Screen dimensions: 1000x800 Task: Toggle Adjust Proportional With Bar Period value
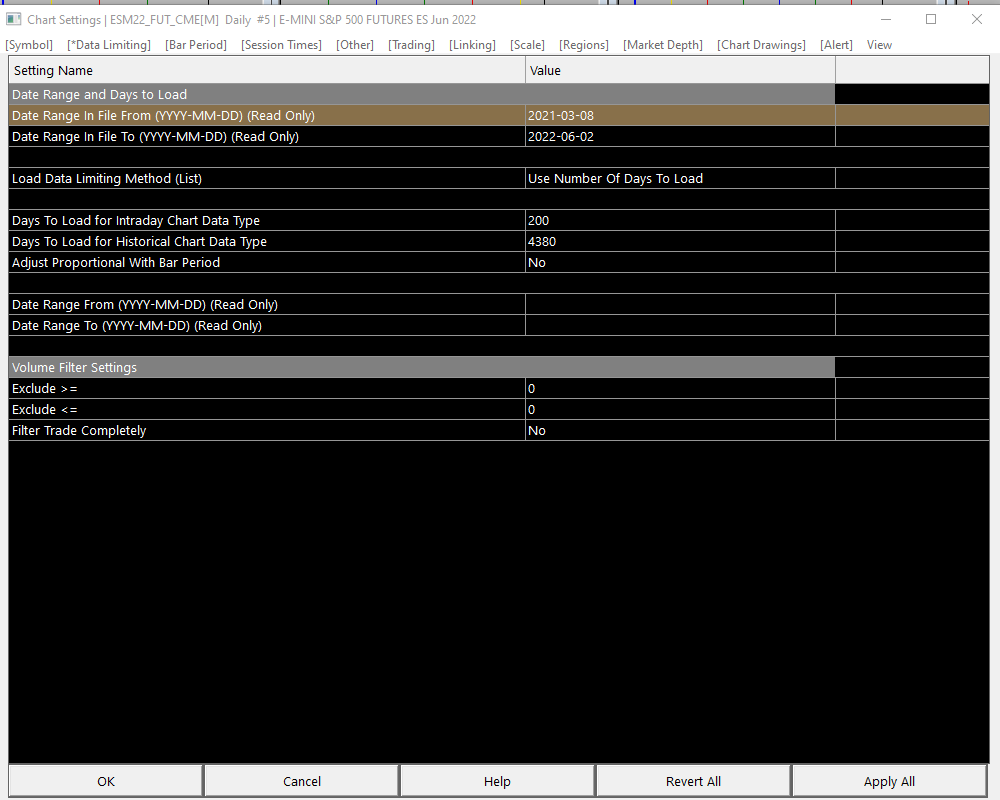coord(680,263)
